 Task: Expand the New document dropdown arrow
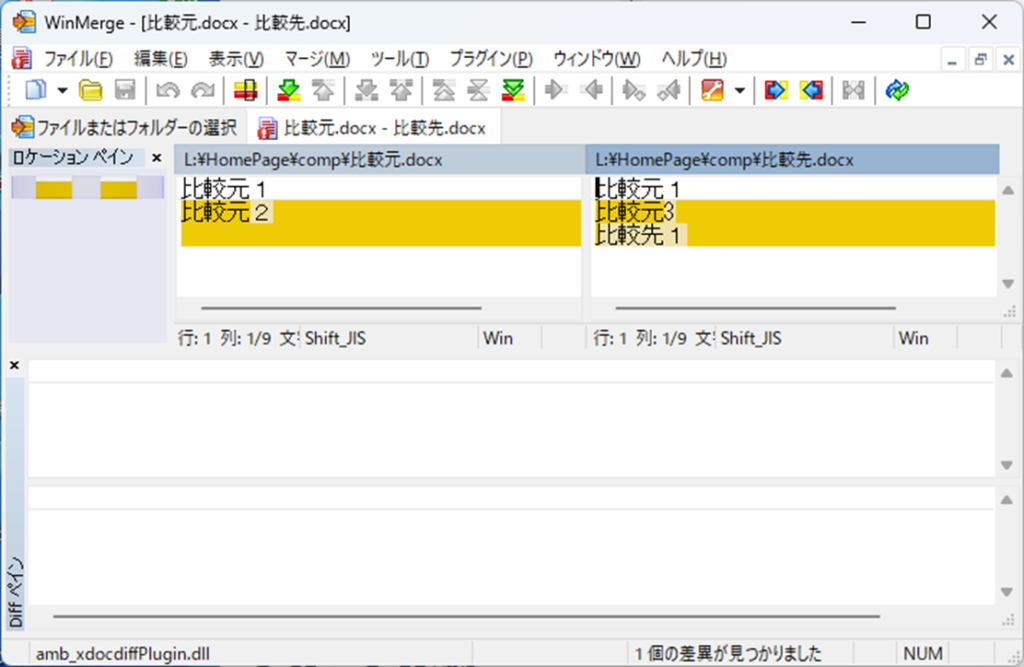[x=62, y=91]
